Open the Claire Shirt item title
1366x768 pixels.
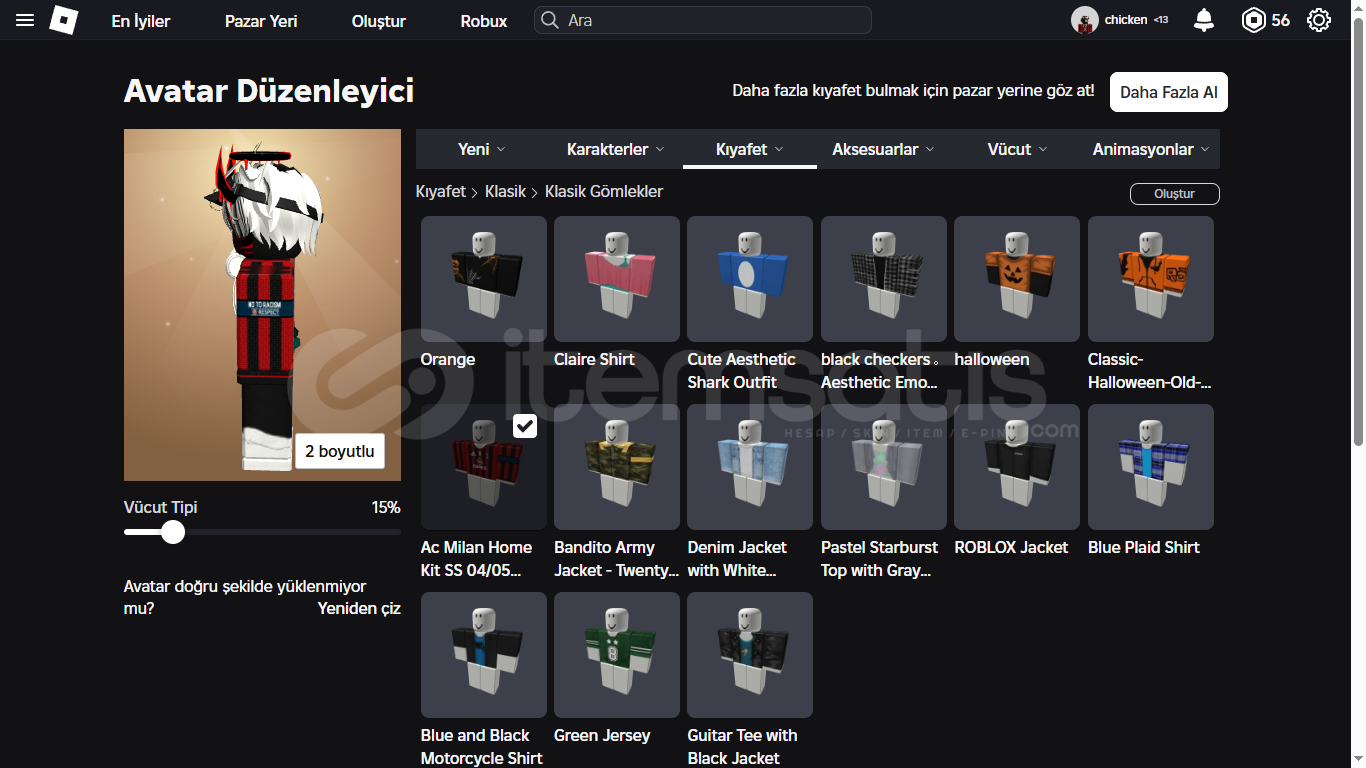click(x=595, y=360)
